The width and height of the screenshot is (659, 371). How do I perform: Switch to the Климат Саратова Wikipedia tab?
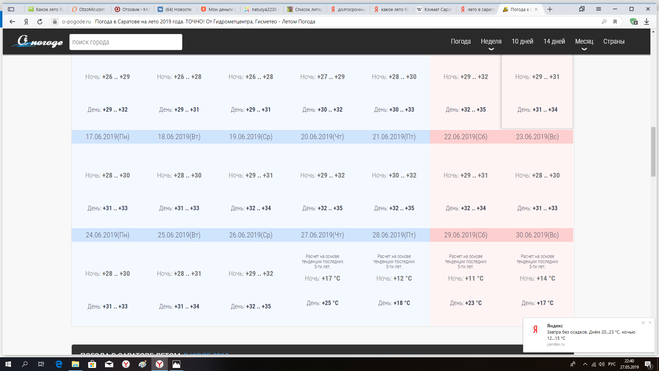coord(434,9)
